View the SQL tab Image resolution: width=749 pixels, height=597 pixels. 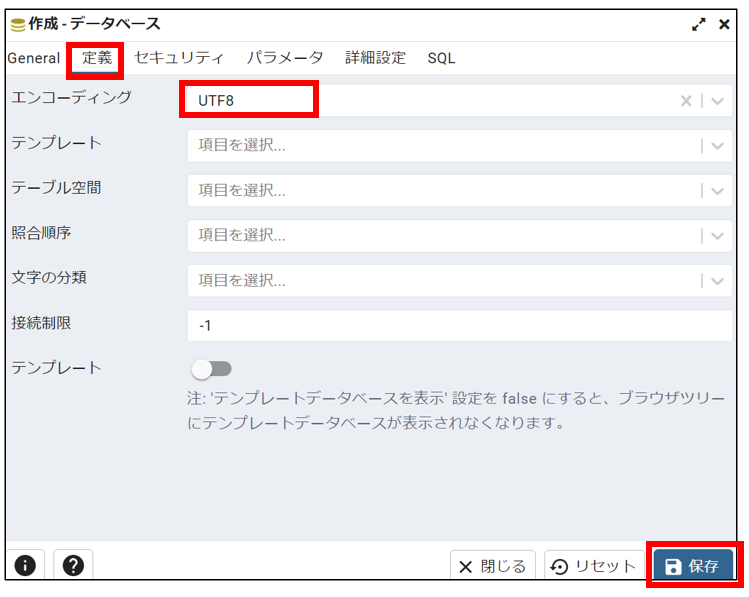click(441, 58)
